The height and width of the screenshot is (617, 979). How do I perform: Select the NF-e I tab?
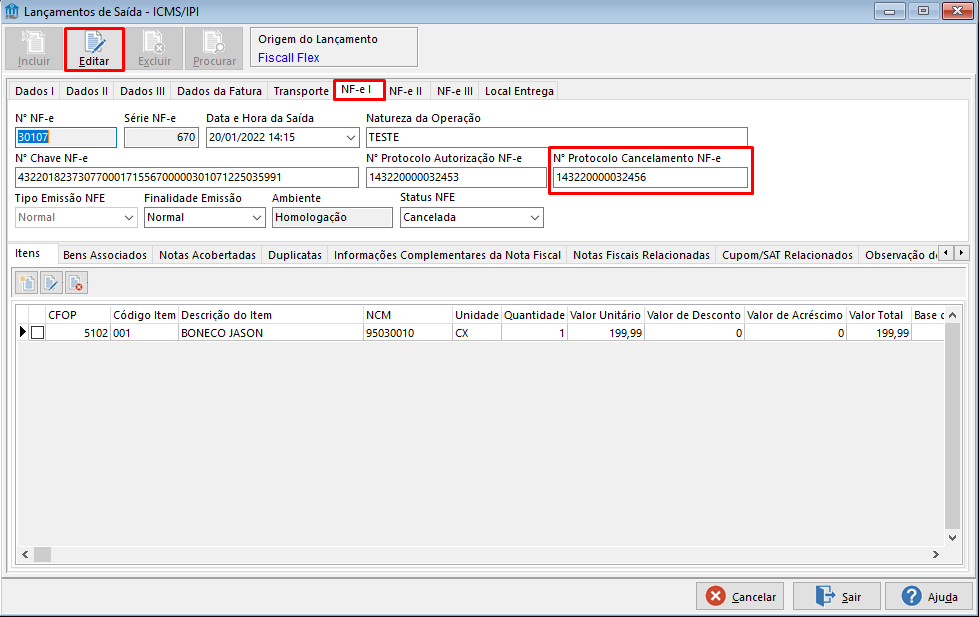(x=358, y=89)
